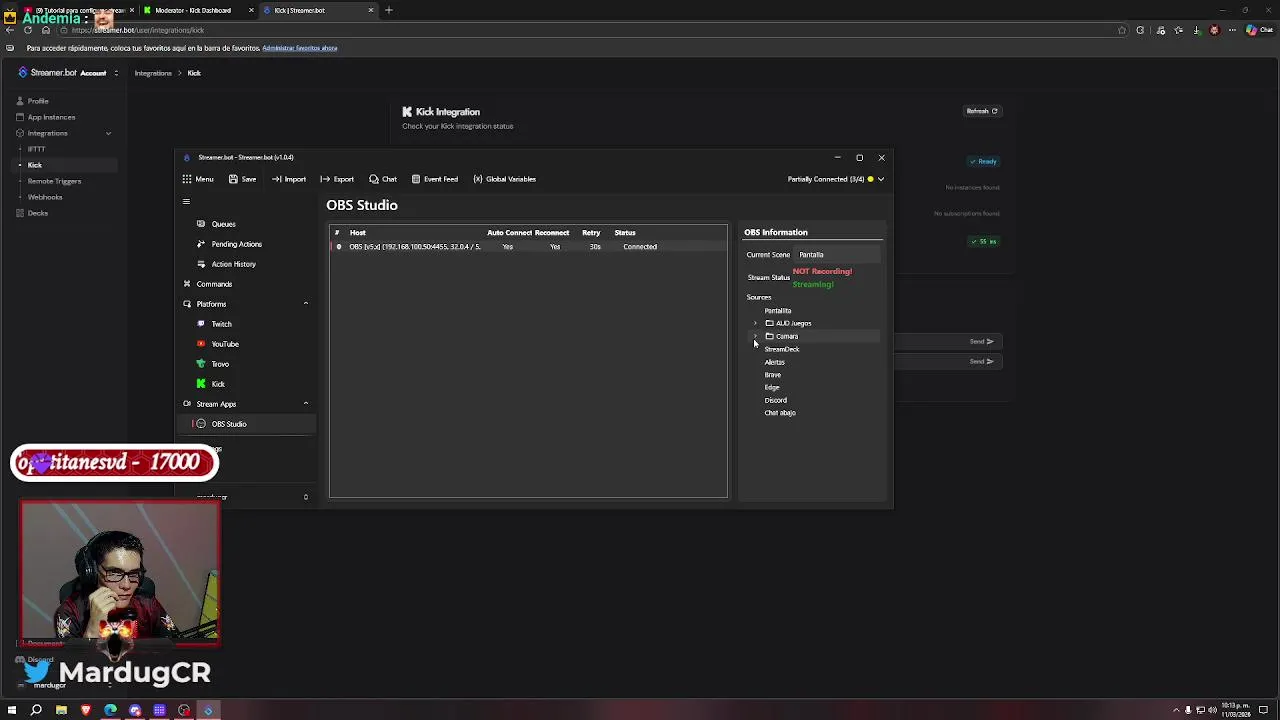Image resolution: width=1280 pixels, height=720 pixels.
Task: Select Action History in the sidebar
Action: [x=233, y=264]
